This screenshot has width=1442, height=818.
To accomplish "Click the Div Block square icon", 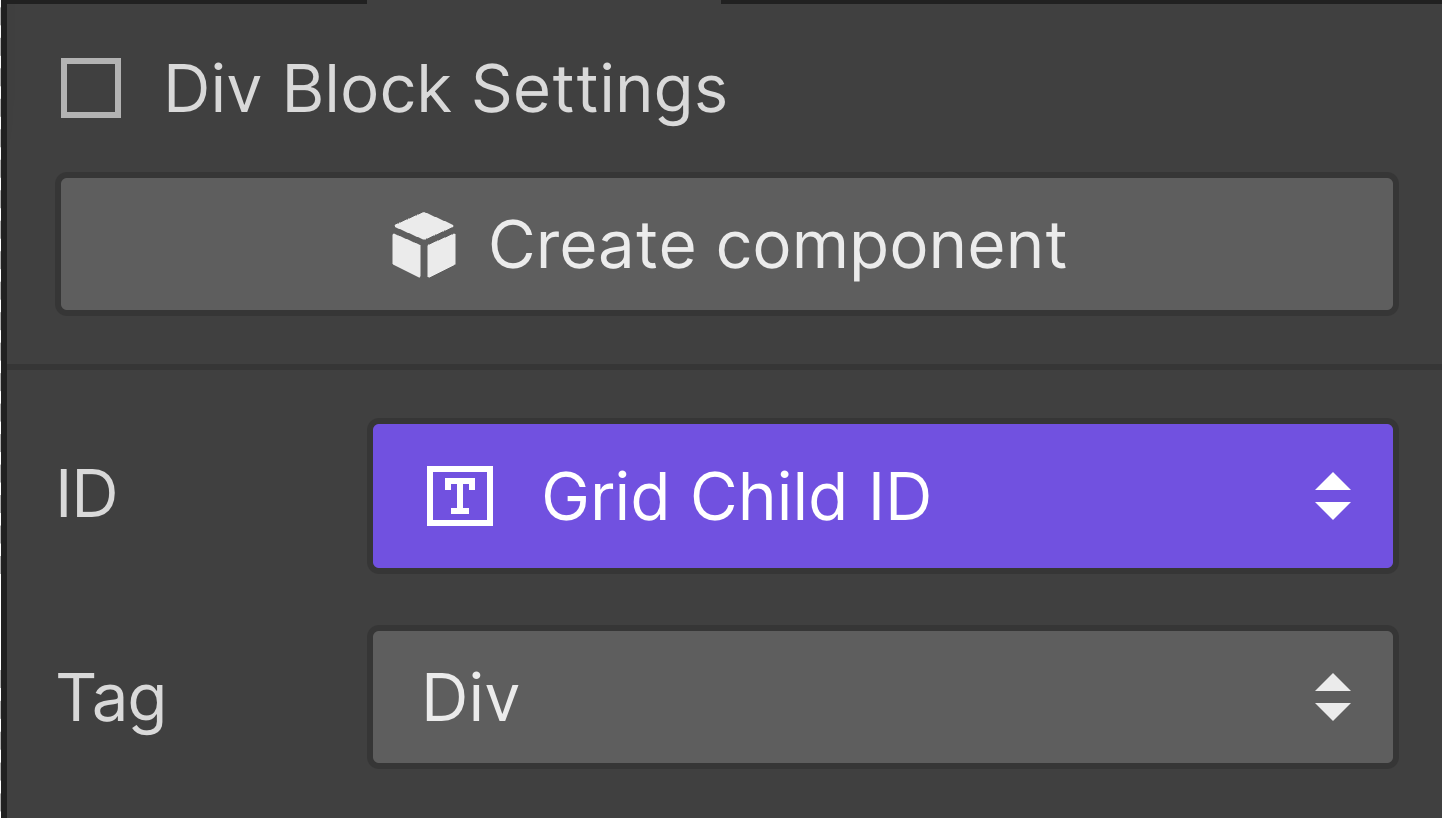I will point(91,88).
